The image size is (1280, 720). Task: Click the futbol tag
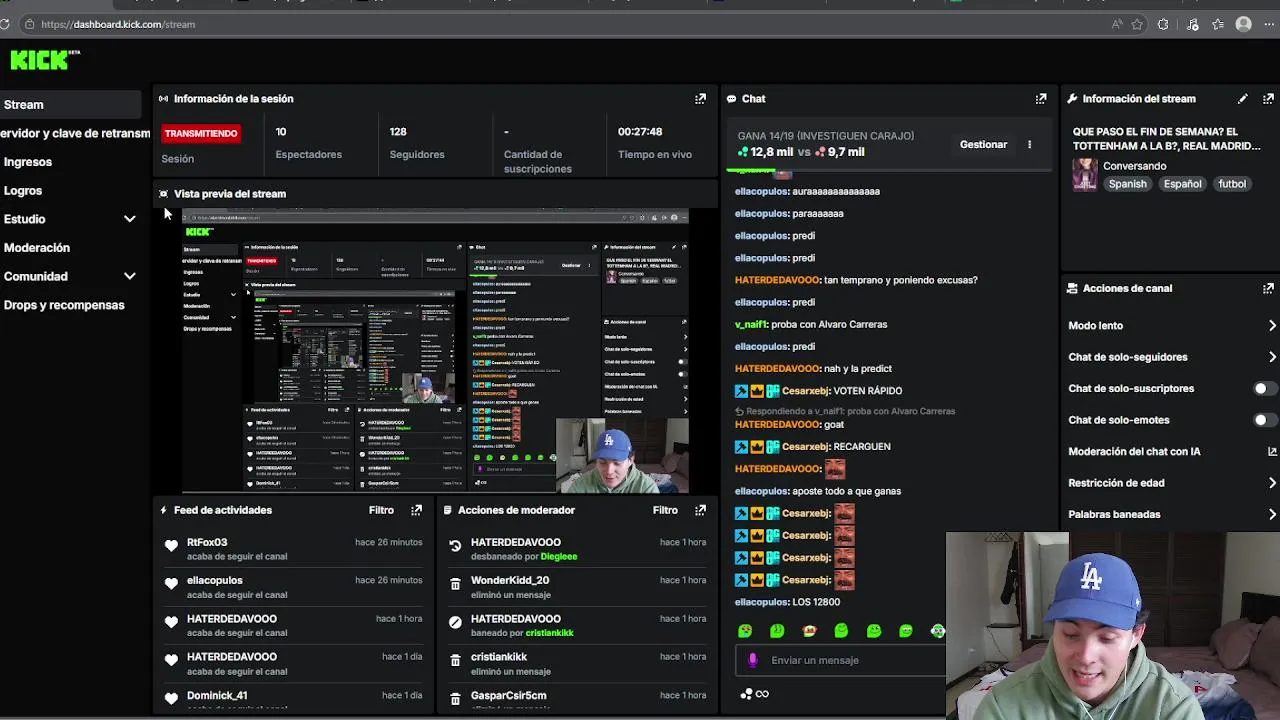coord(1232,184)
